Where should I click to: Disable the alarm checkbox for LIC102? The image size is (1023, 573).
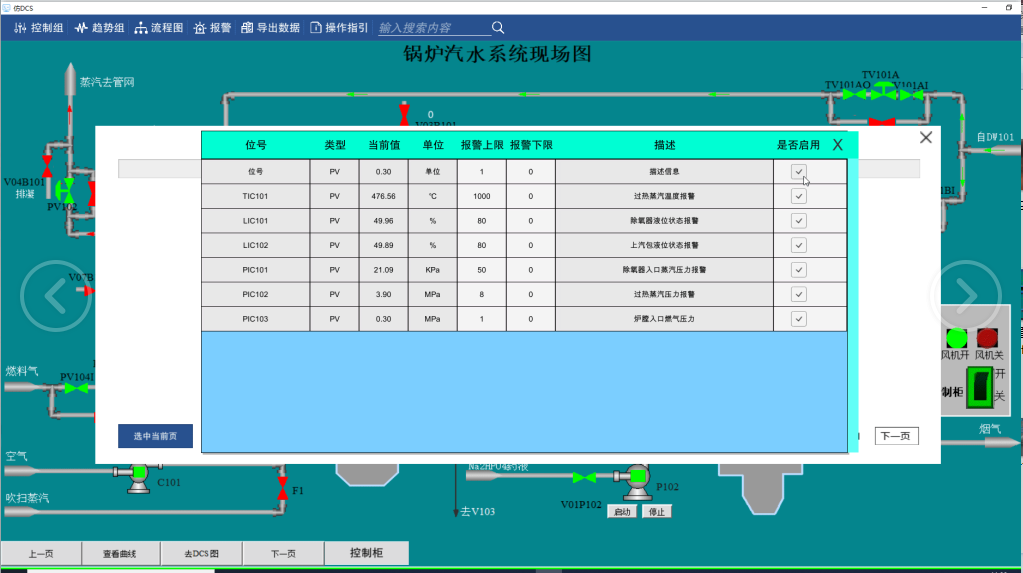pos(798,245)
